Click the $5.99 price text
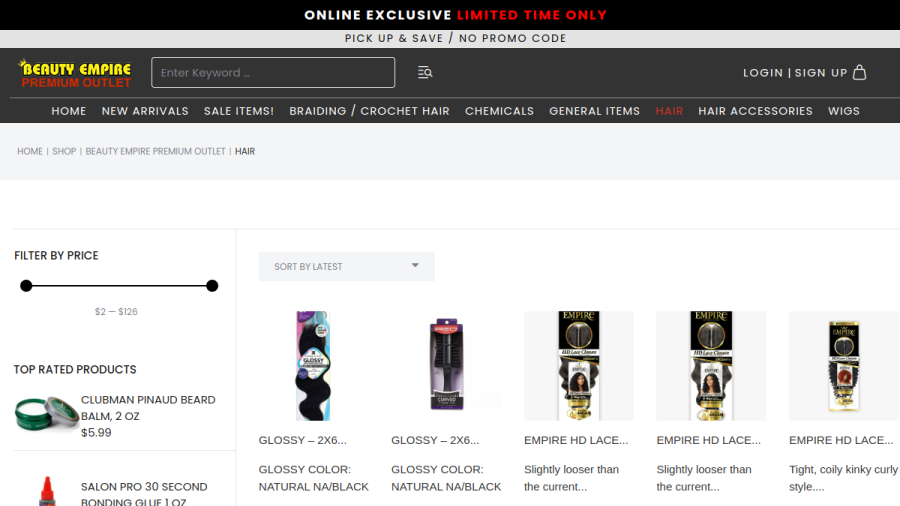 (x=96, y=433)
